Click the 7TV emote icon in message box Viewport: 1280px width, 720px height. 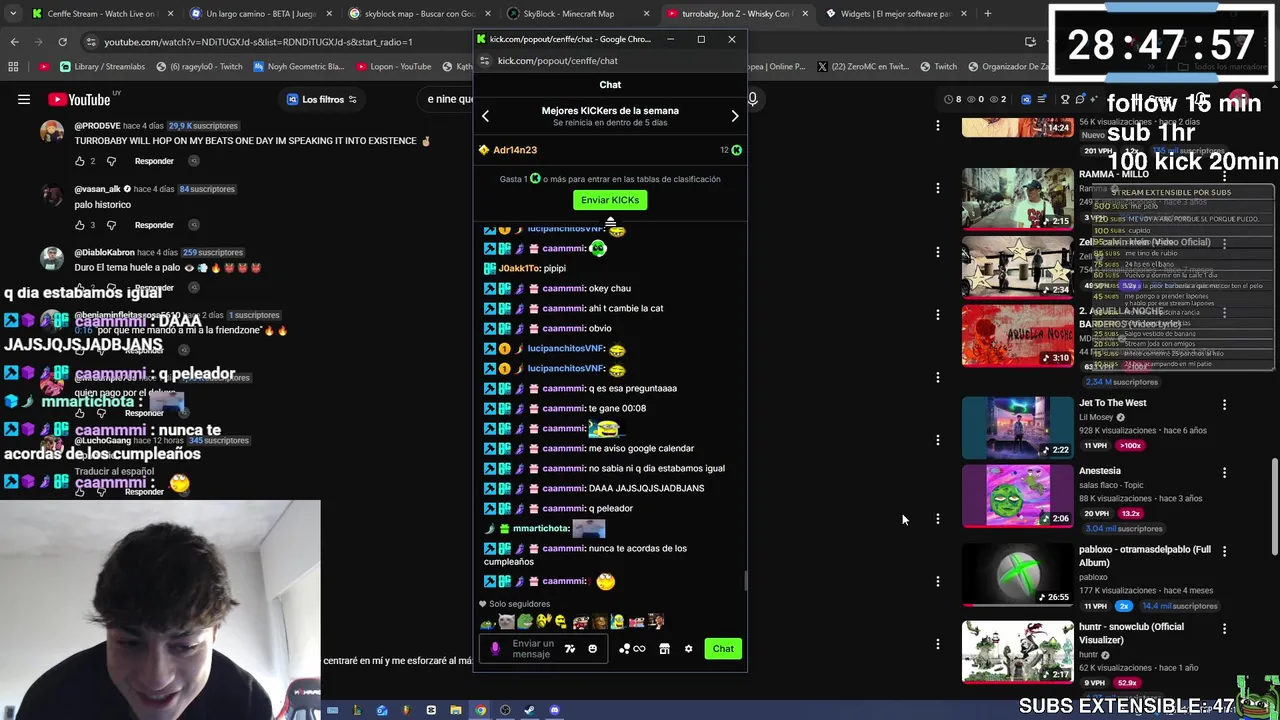569,649
